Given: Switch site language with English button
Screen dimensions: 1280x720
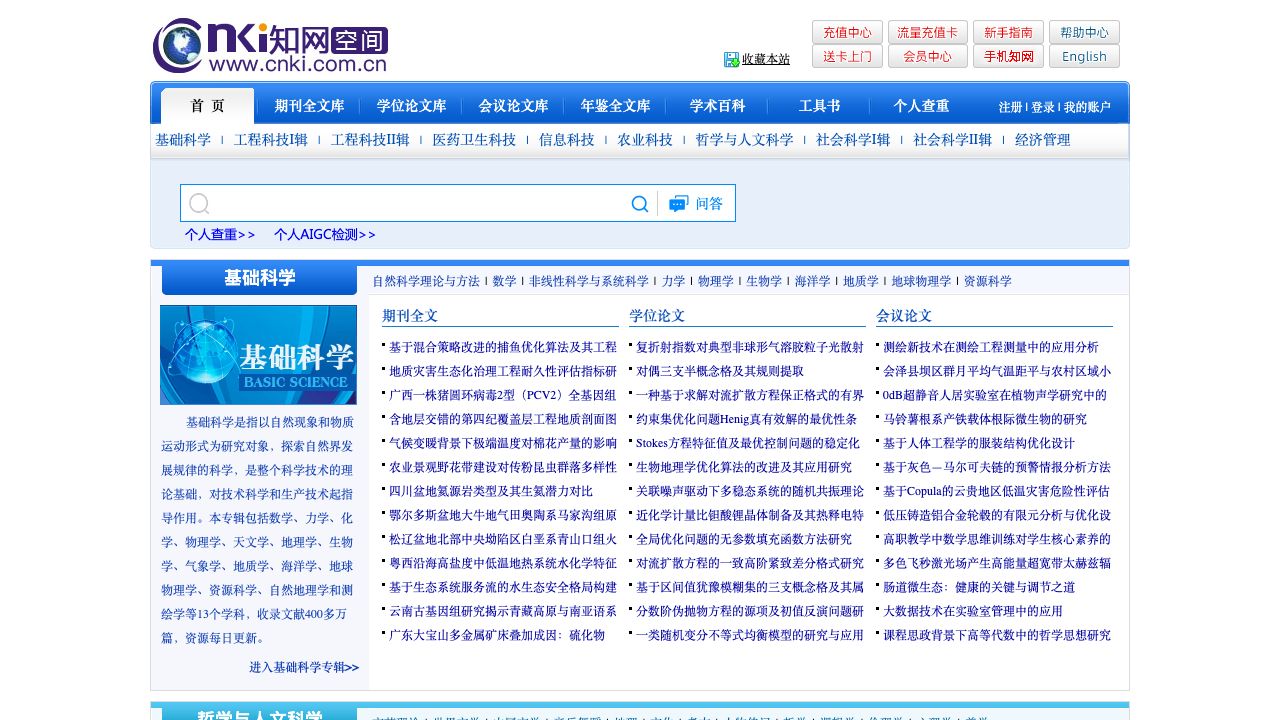Looking at the screenshot, I should click(x=1084, y=56).
